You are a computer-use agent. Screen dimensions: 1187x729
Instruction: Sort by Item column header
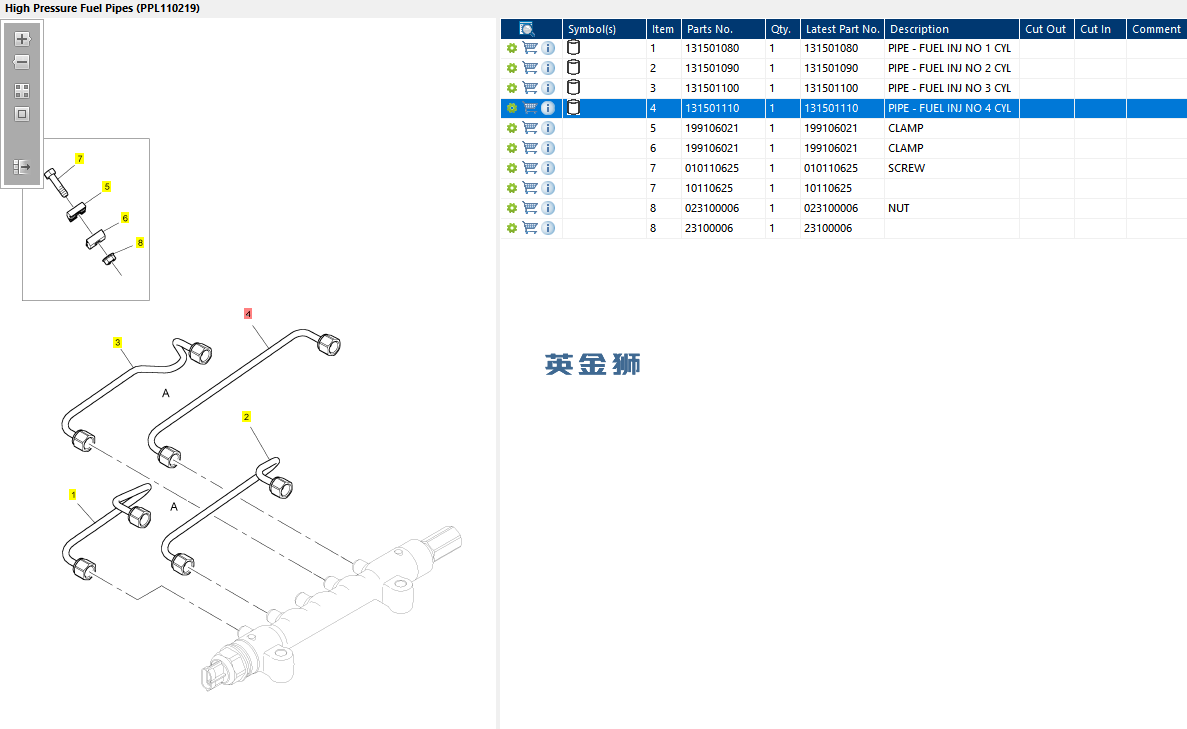point(663,29)
